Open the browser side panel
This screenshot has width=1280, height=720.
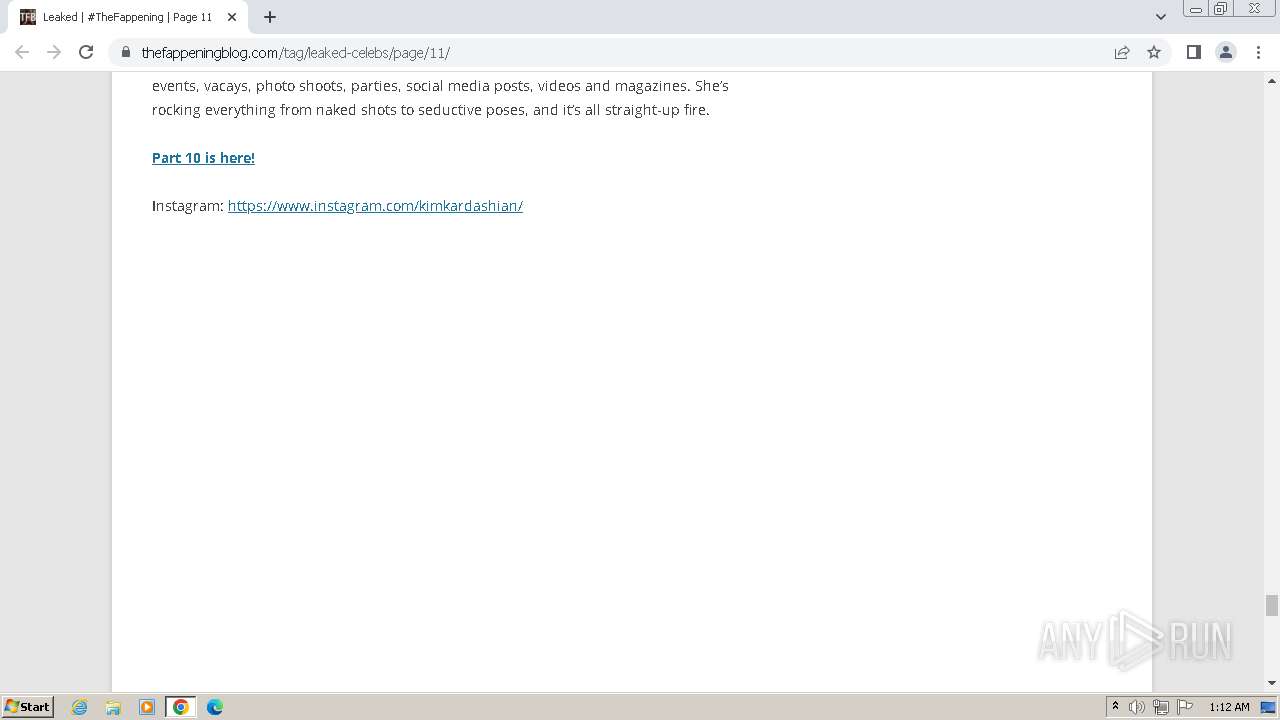tap(1193, 52)
